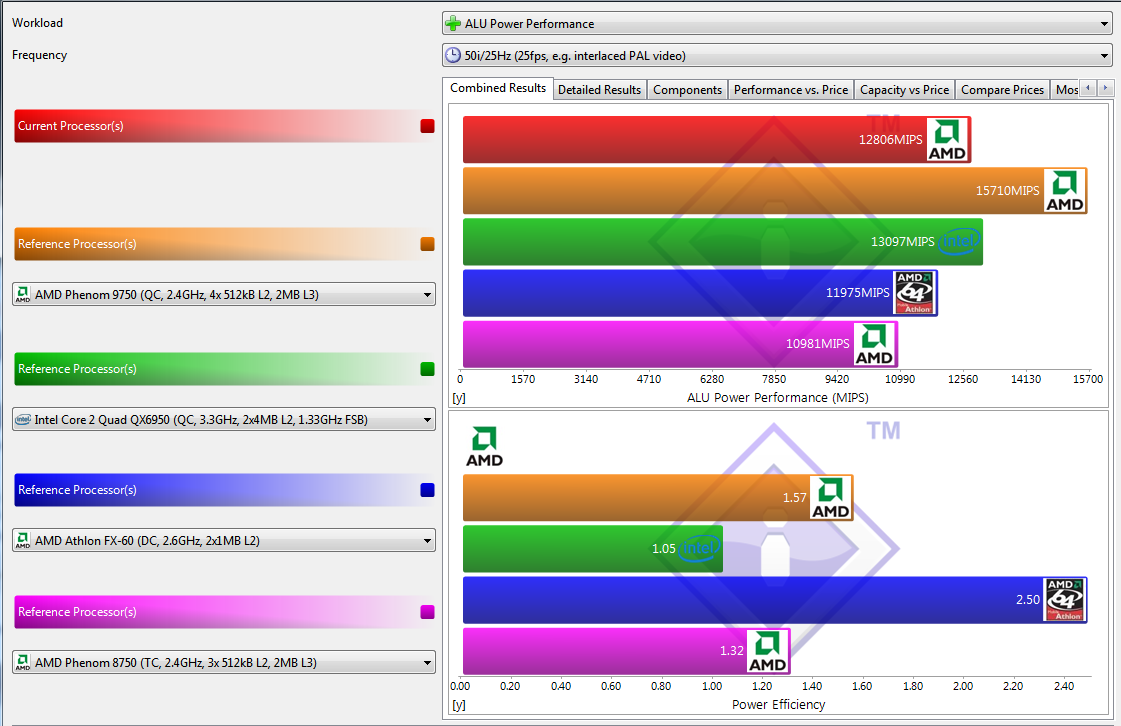Expand the AMD Phenom 9750 processor dropdown
The height and width of the screenshot is (726, 1121).
coord(224,295)
